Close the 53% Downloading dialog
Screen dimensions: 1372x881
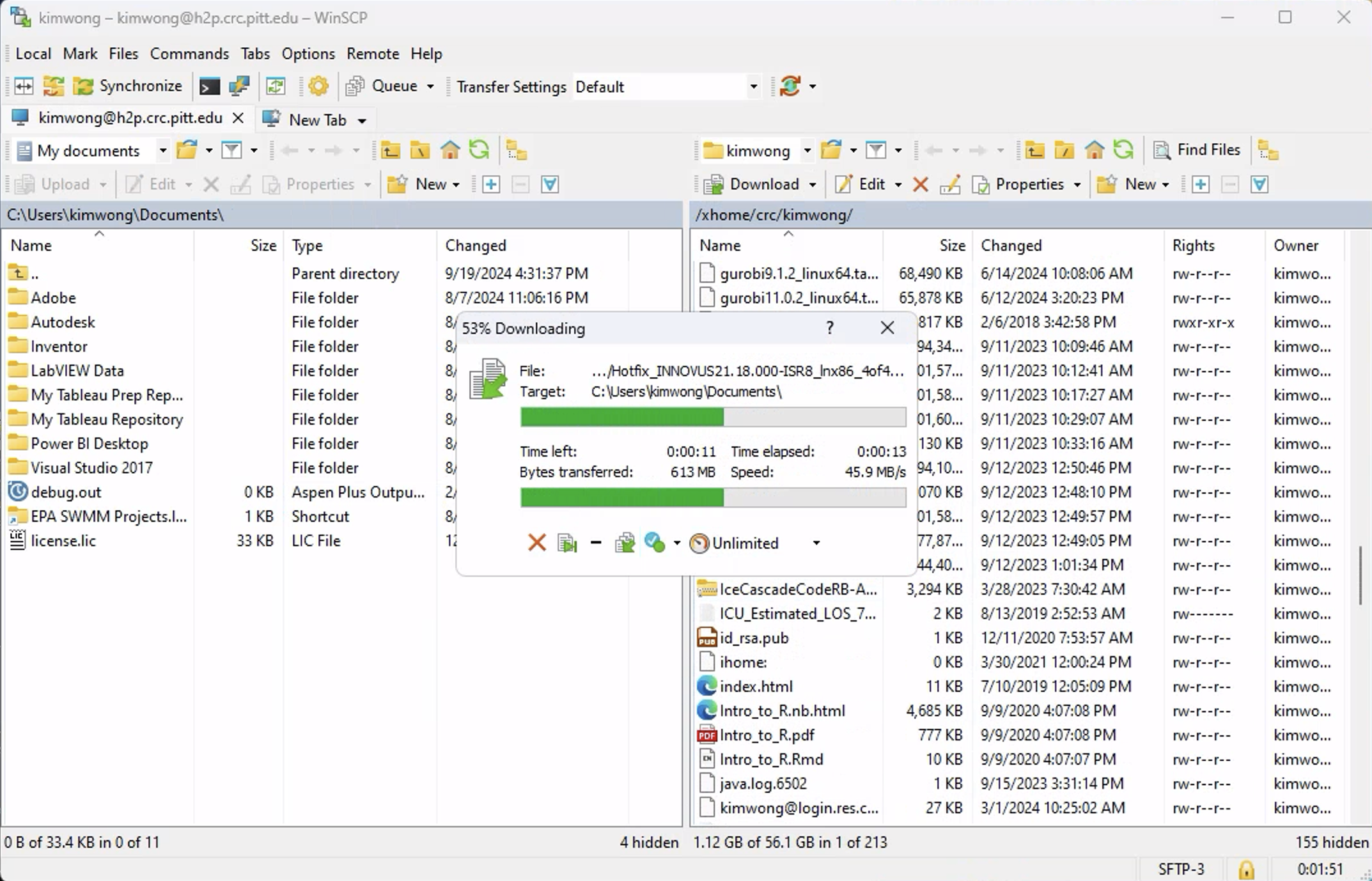[x=887, y=328]
